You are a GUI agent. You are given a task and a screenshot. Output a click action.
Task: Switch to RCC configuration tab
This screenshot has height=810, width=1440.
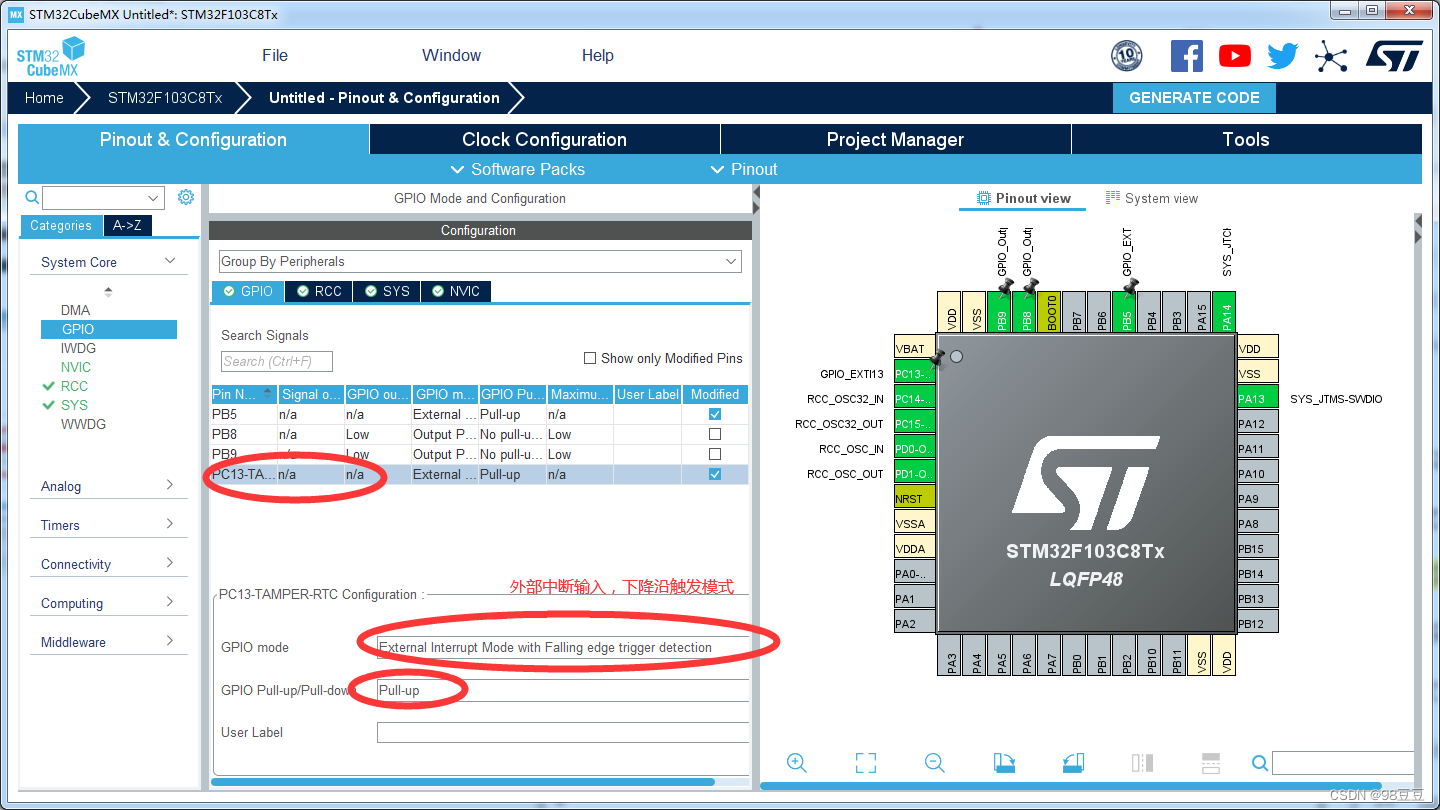click(x=320, y=291)
